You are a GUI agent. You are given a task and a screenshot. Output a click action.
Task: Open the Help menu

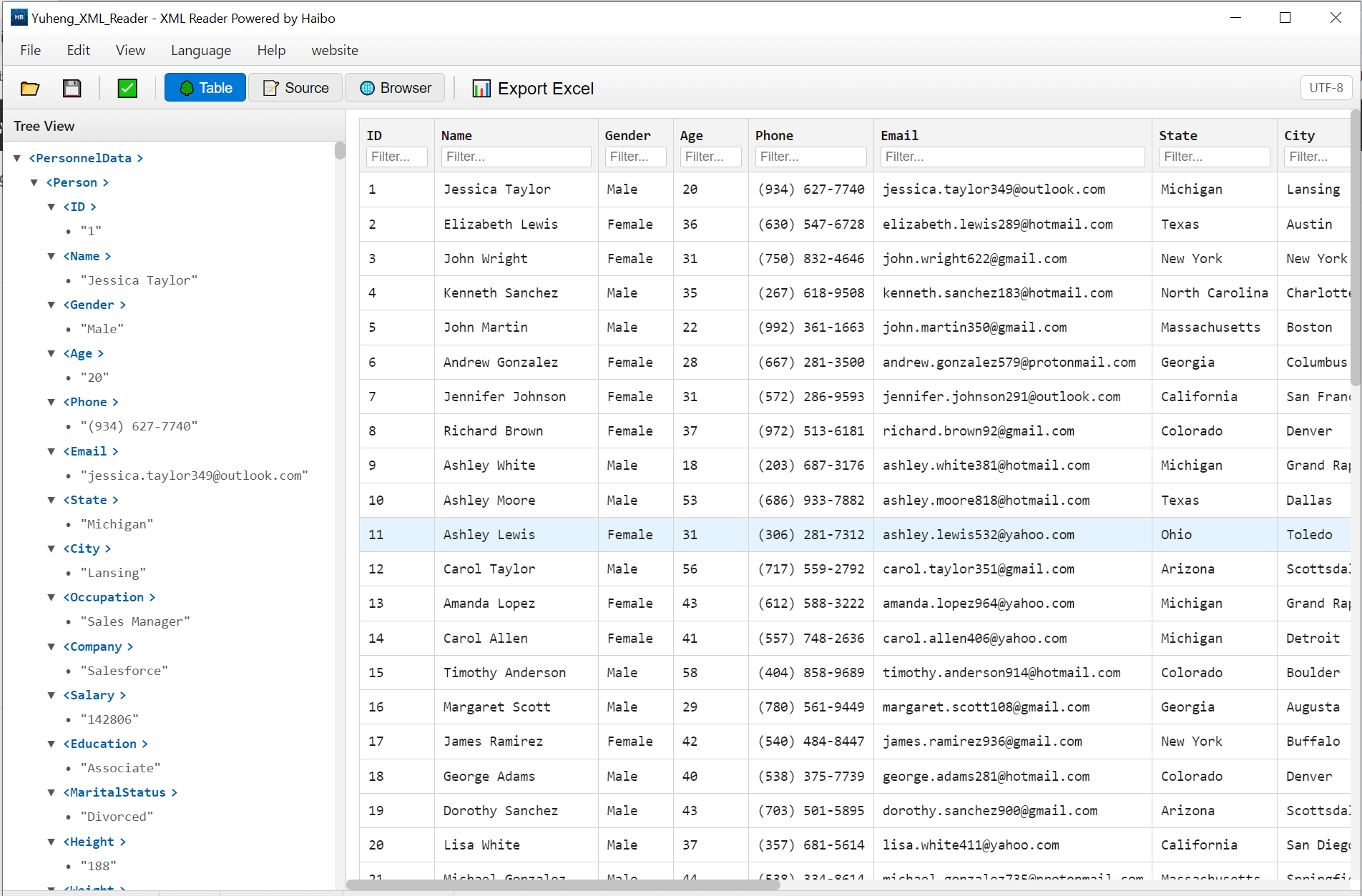(x=271, y=50)
